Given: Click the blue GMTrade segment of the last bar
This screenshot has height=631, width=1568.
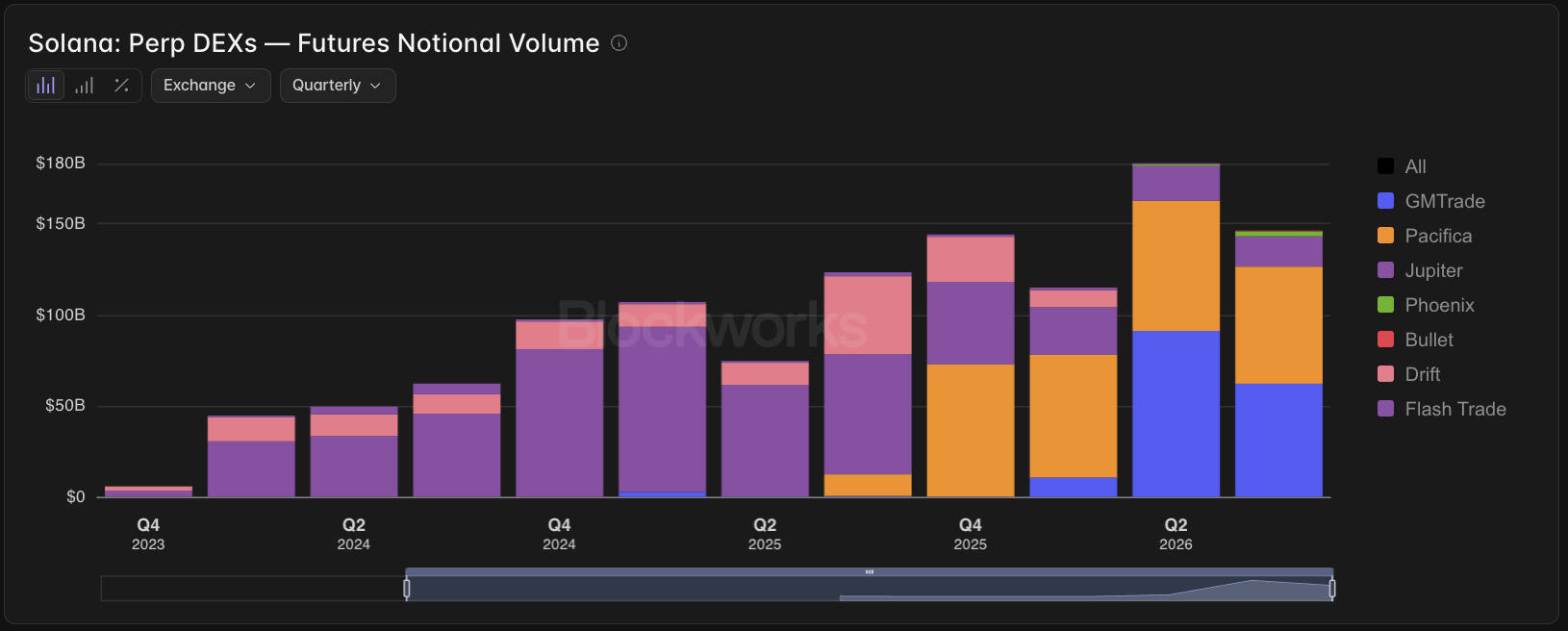Looking at the screenshot, I should click(1278, 441).
